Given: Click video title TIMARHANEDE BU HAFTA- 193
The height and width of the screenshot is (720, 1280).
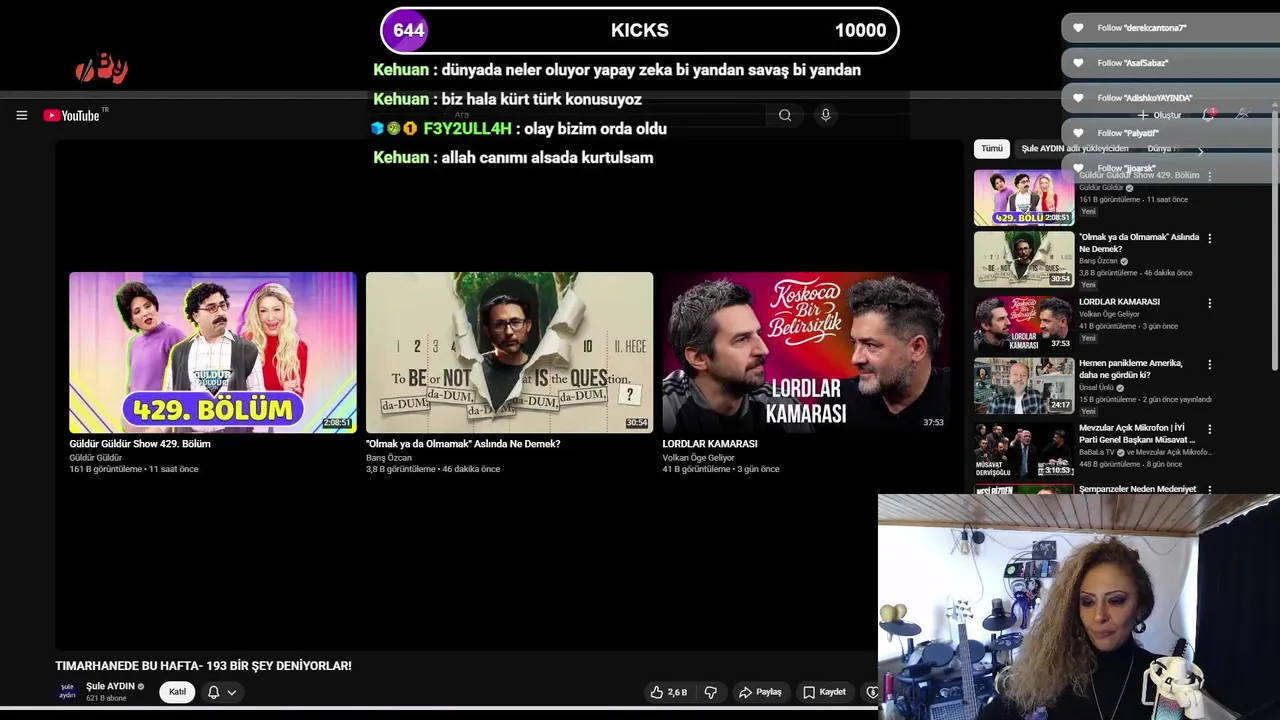Looking at the screenshot, I should (203, 666).
